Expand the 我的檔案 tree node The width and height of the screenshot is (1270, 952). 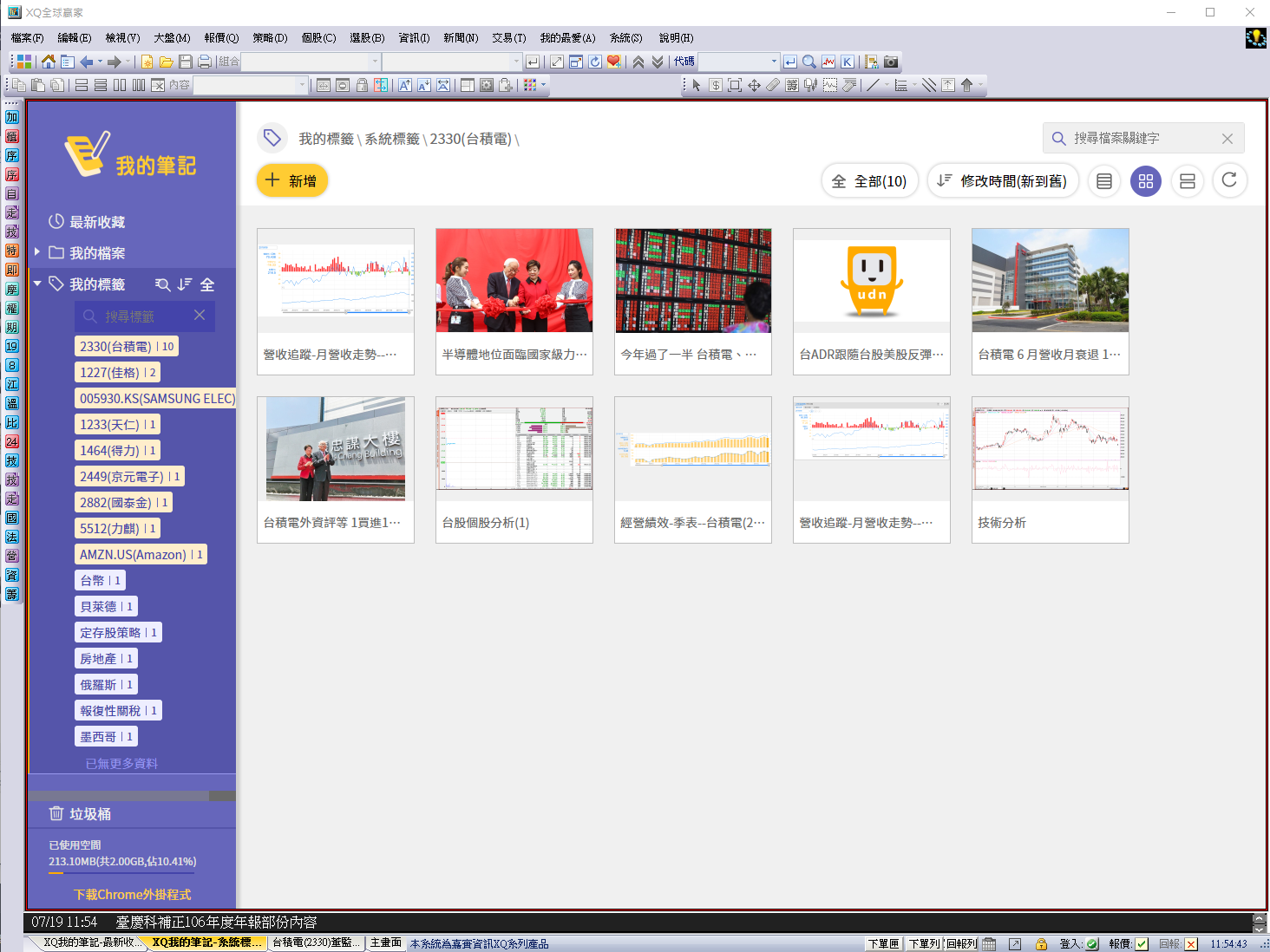click(37, 252)
